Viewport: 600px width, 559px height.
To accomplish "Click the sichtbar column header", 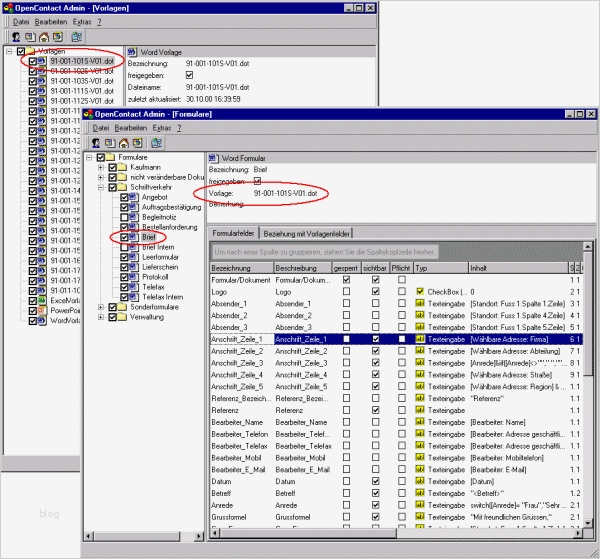I will click(375, 268).
